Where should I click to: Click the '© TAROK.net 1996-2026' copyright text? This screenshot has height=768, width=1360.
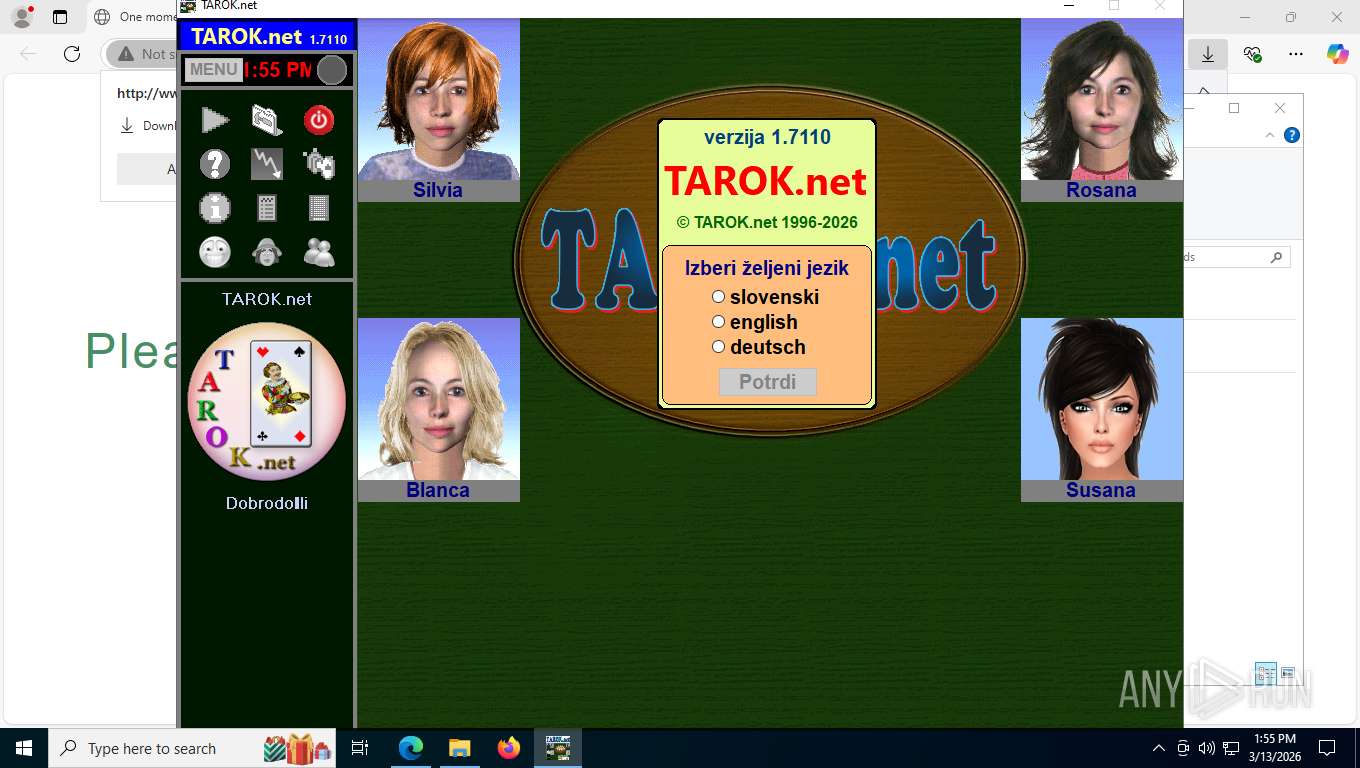(x=767, y=223)
